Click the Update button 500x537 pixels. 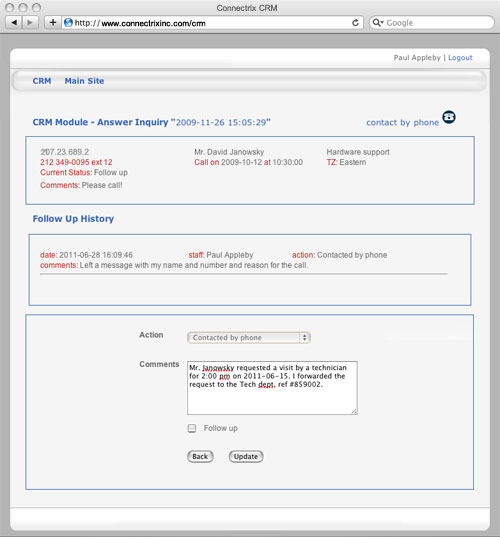point(246,457)
